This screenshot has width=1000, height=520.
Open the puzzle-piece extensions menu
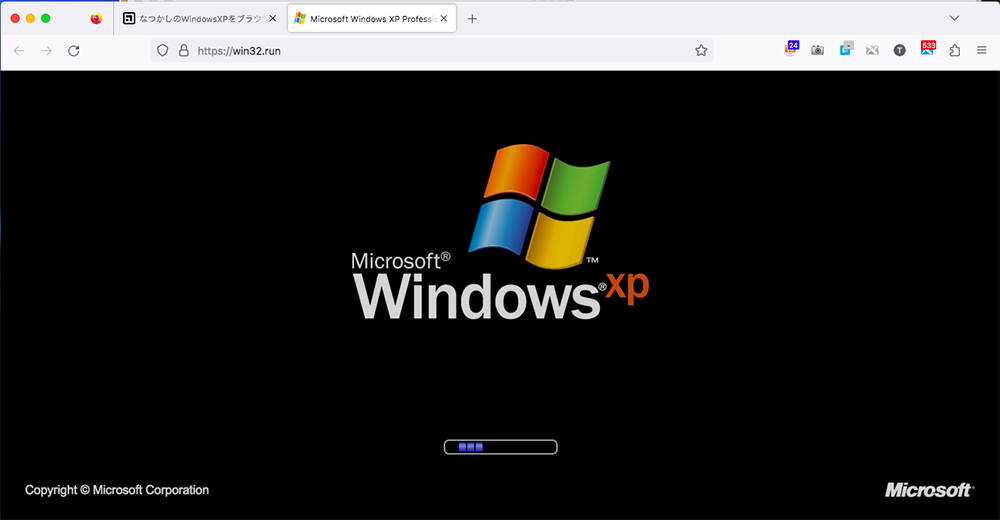point(955,50)
